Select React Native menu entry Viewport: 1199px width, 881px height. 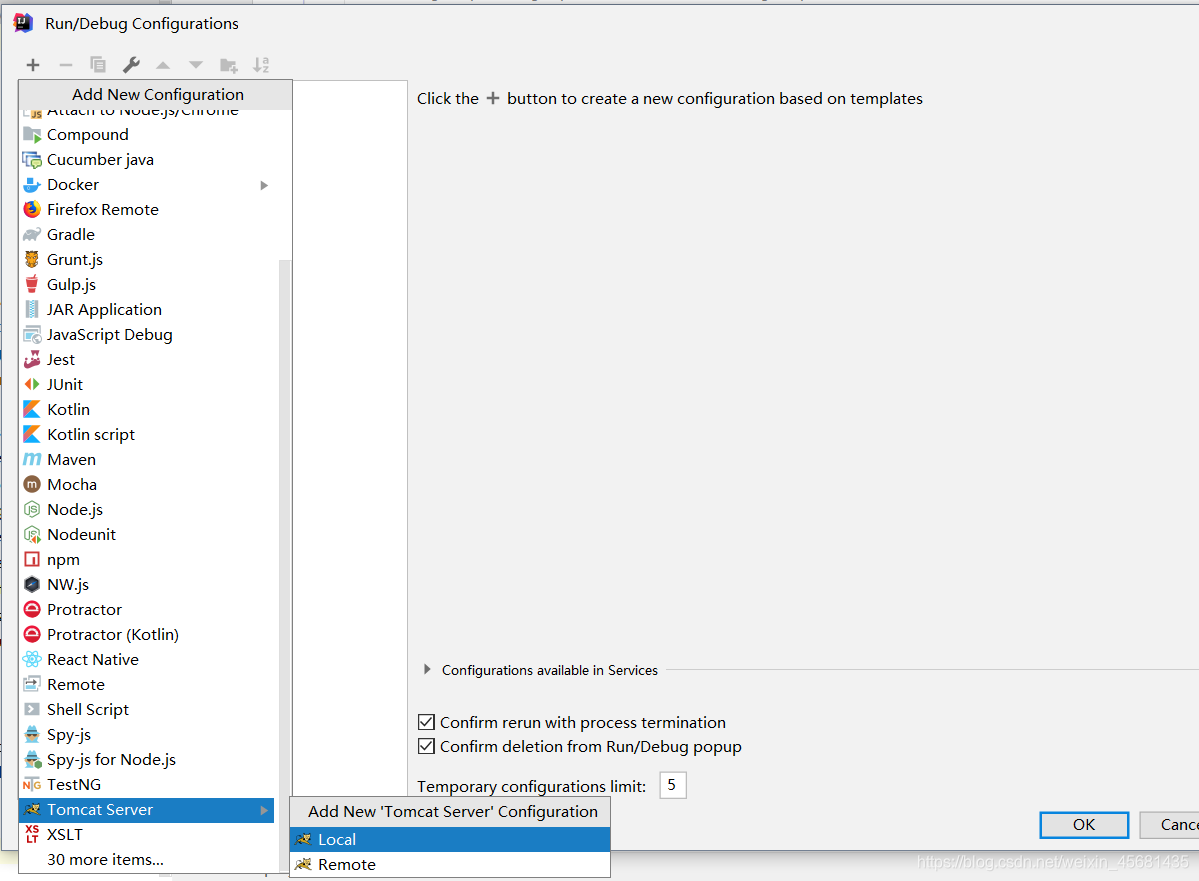point(147,660)
